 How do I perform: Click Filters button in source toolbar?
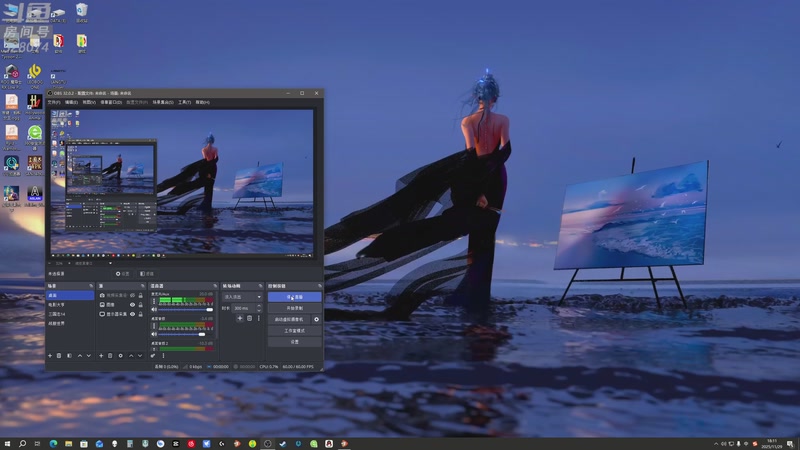click(x=147, y=274)
